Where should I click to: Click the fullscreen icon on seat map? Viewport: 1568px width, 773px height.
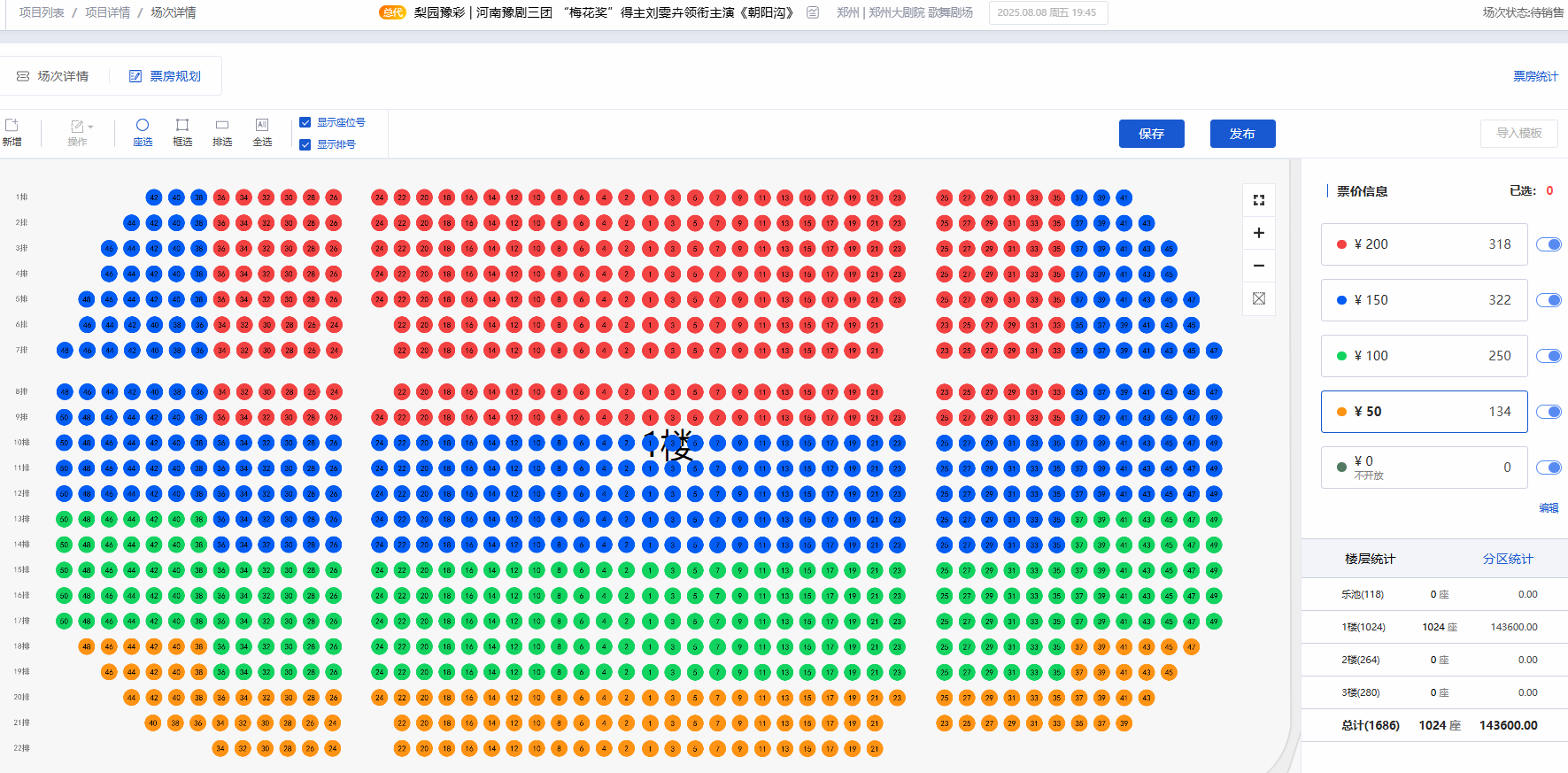1259,200
